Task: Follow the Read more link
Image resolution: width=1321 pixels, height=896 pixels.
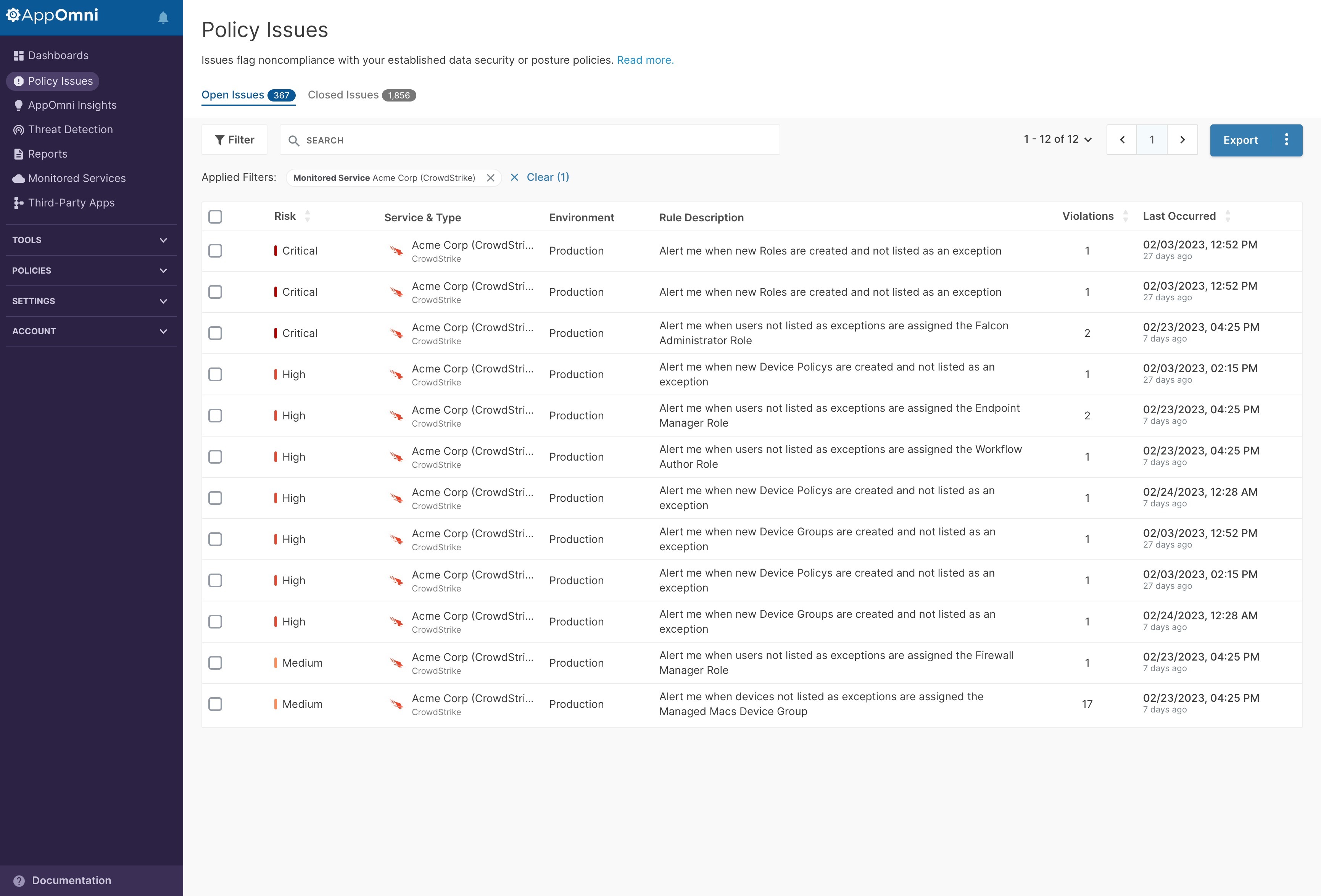Action: tap(645, 60)
